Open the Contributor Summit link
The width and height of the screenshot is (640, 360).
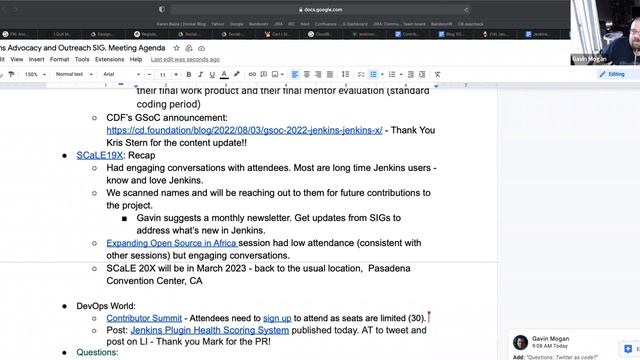point(144,318)
